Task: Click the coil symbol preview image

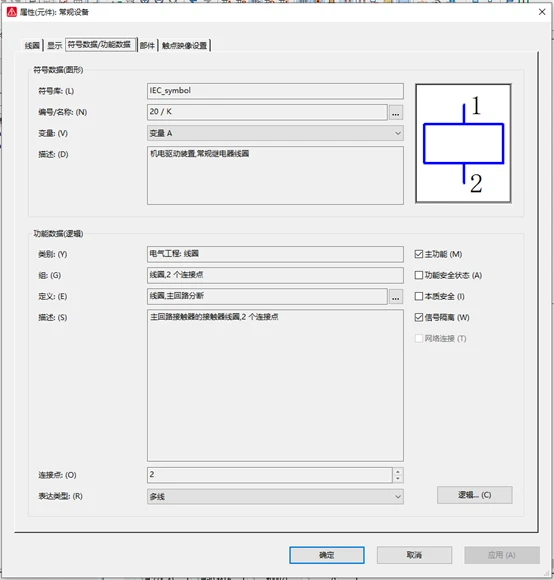Action: tap(463, 144)
